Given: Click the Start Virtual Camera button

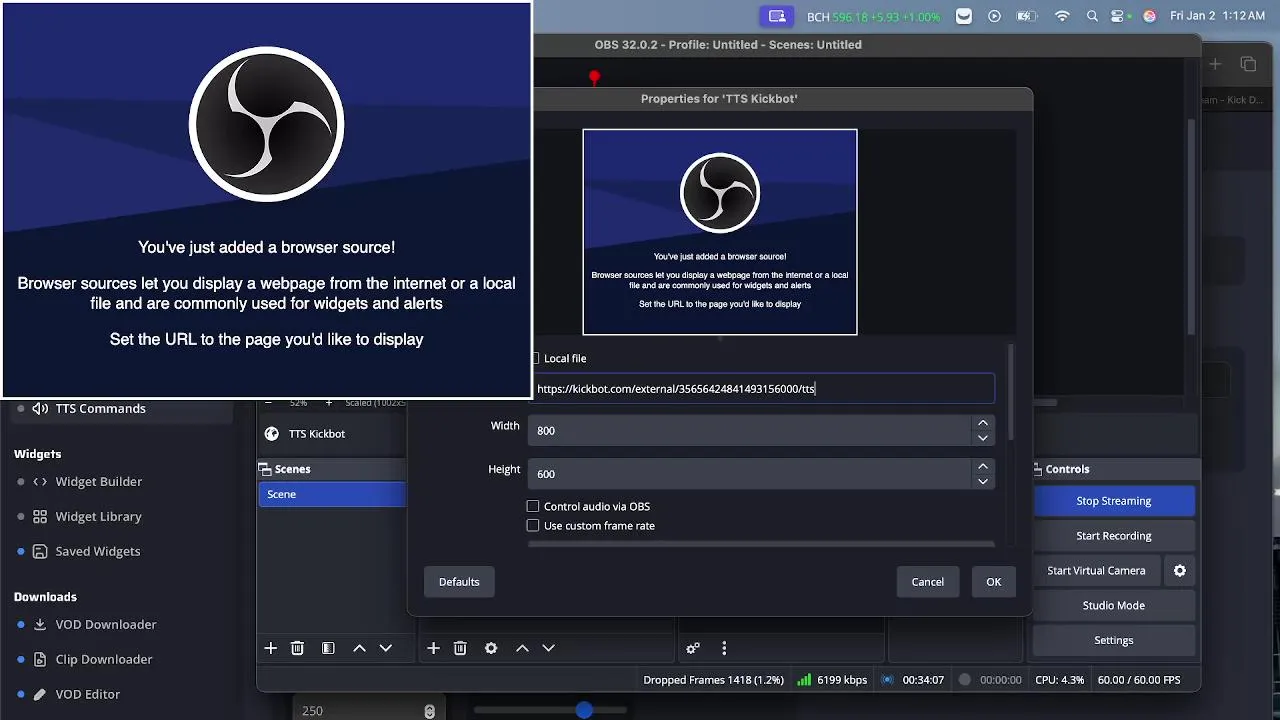Looking at the screenshot, I should click(x=1096, y=570).
